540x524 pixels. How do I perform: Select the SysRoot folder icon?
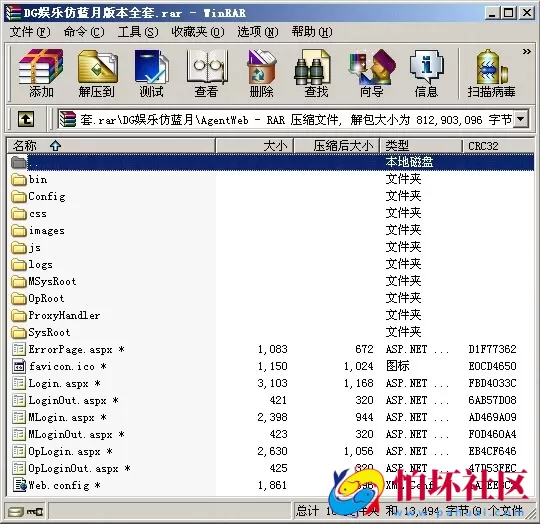coord(19,333)
